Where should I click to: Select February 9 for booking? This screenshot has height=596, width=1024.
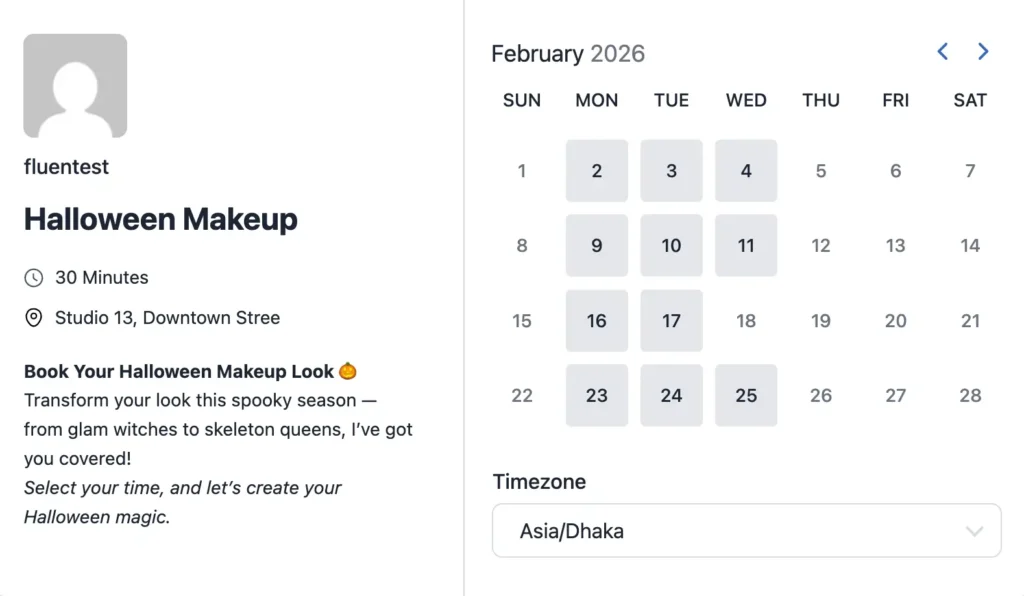pos(596,245)
